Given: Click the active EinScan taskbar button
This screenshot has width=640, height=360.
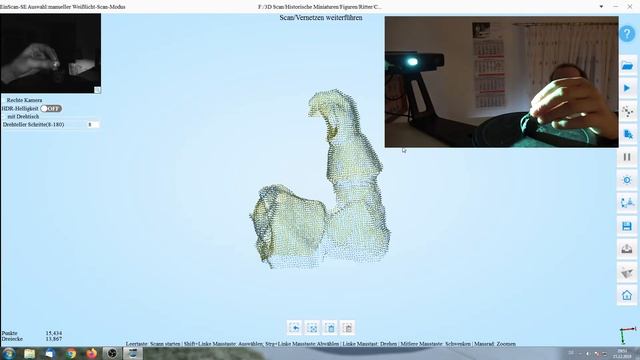Looking at the screenshot, I should (133, 353).
